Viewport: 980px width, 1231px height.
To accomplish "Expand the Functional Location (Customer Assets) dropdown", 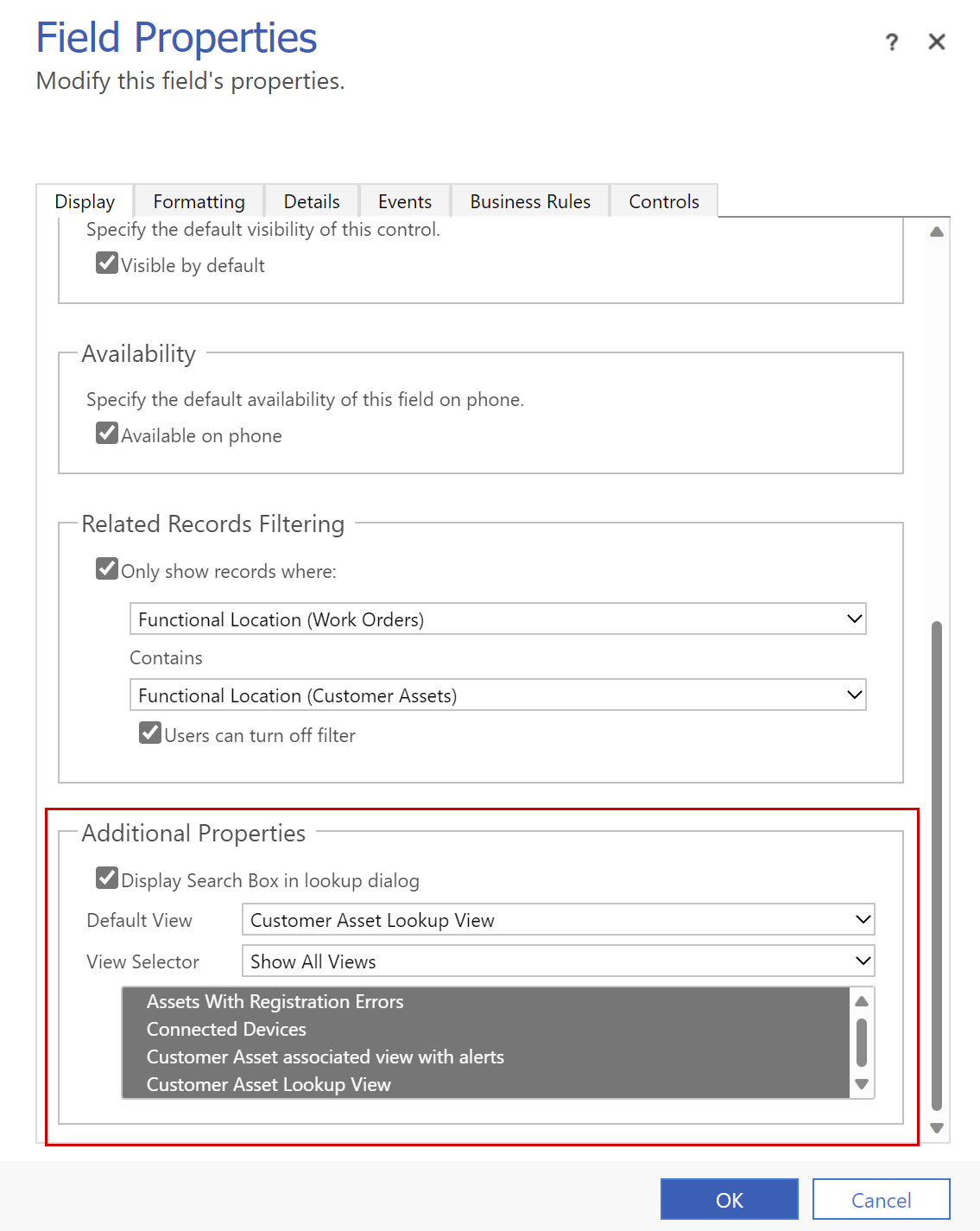I will [x=853, y=695].
